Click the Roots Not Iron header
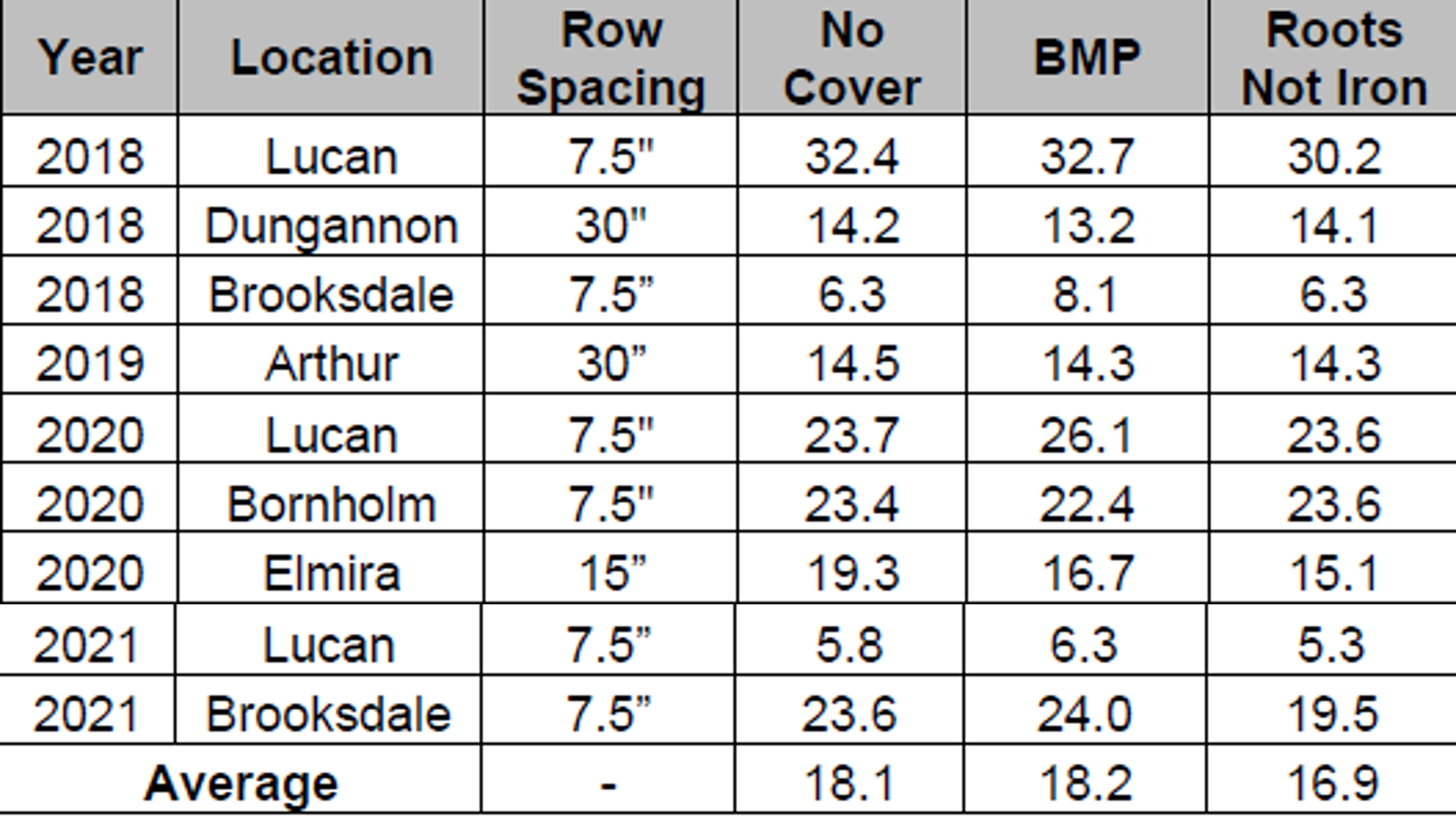1456x817 pixels. [1333, 58]
